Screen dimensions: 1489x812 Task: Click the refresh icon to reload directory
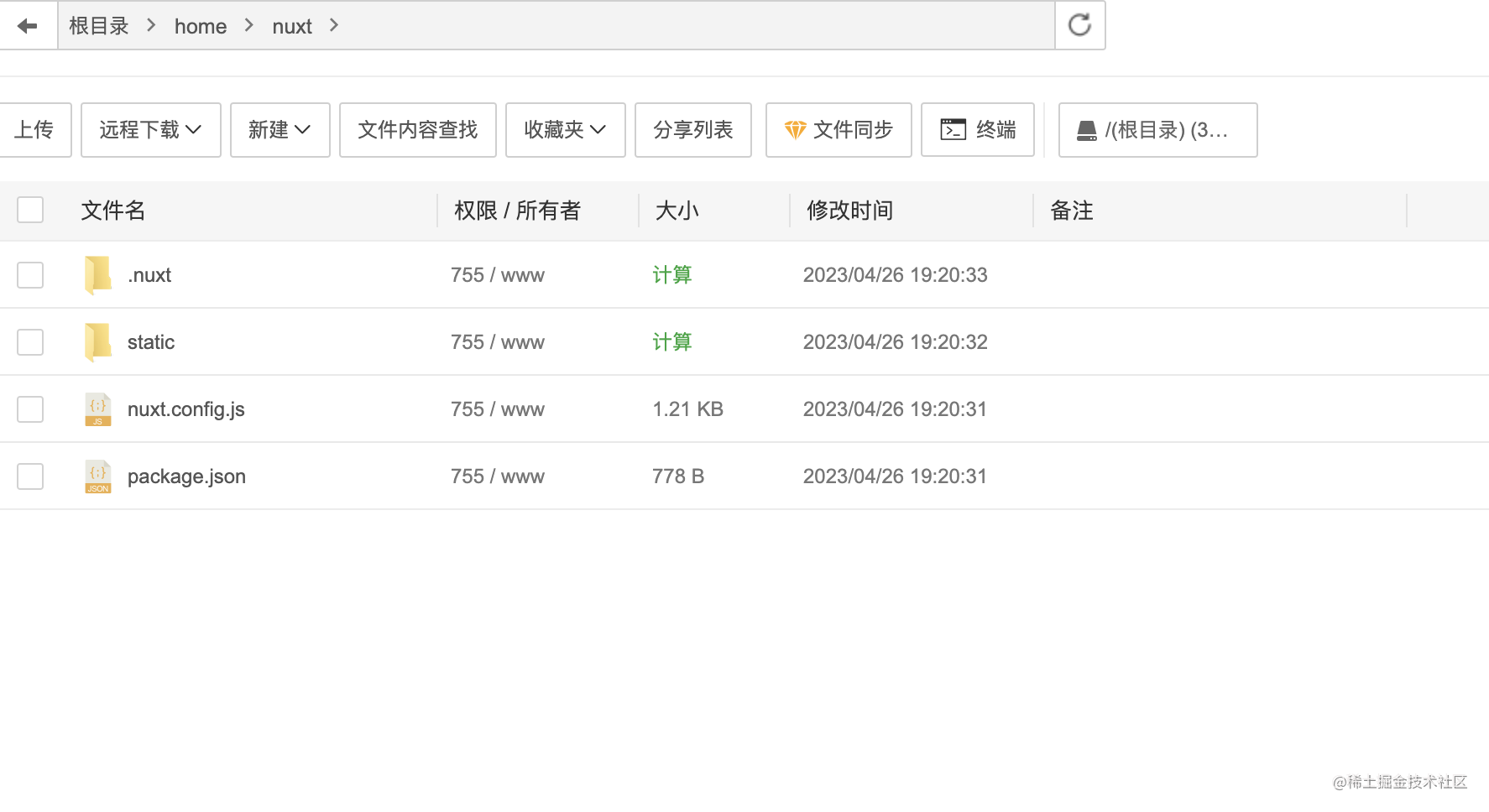click(x=1079, y=25)
